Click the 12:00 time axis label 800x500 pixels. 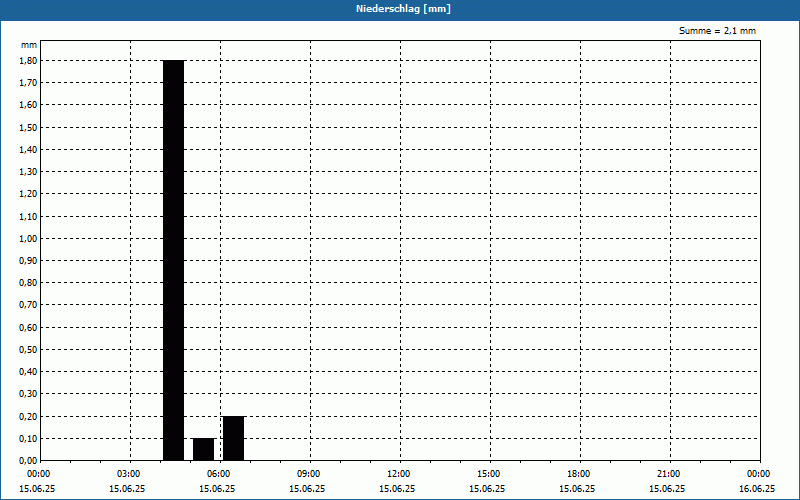[398, 474]
